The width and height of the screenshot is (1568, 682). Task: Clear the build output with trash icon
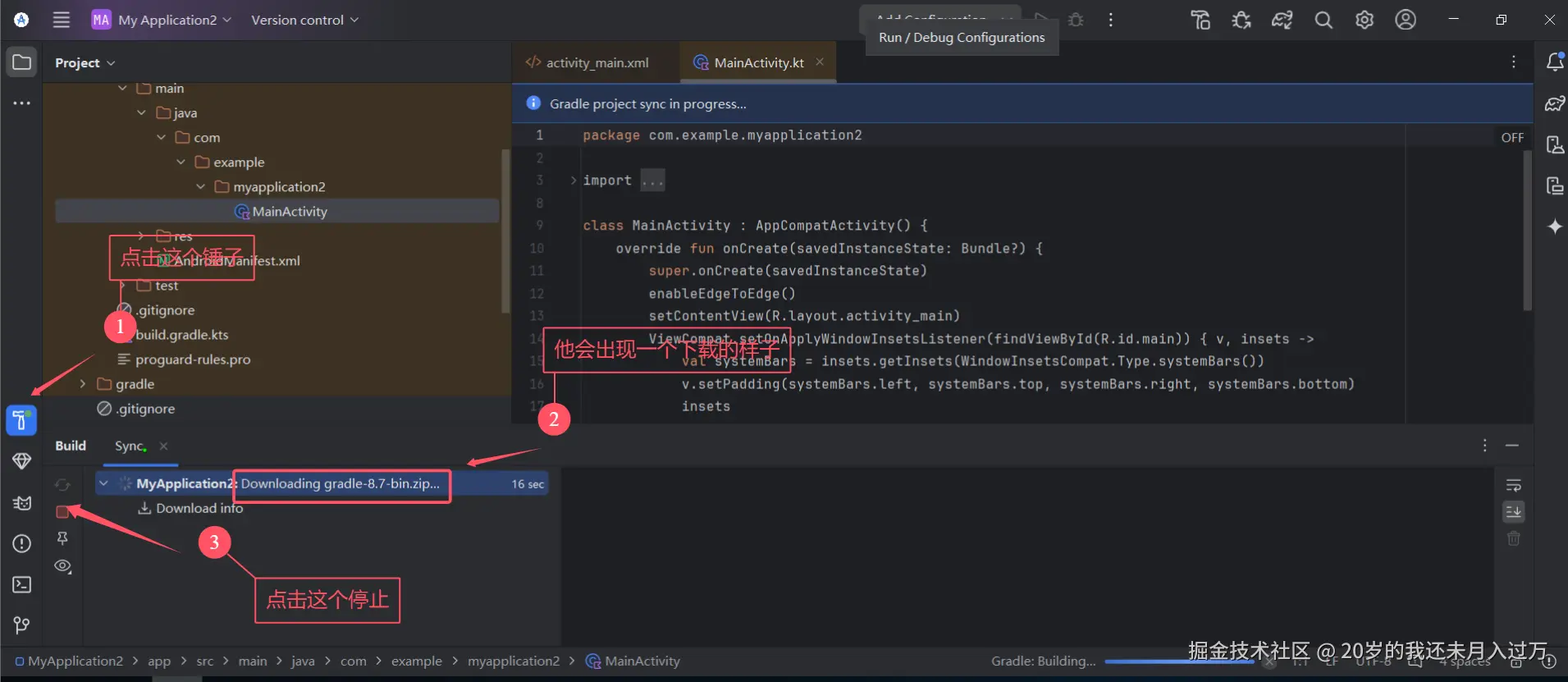[1514, 538]
